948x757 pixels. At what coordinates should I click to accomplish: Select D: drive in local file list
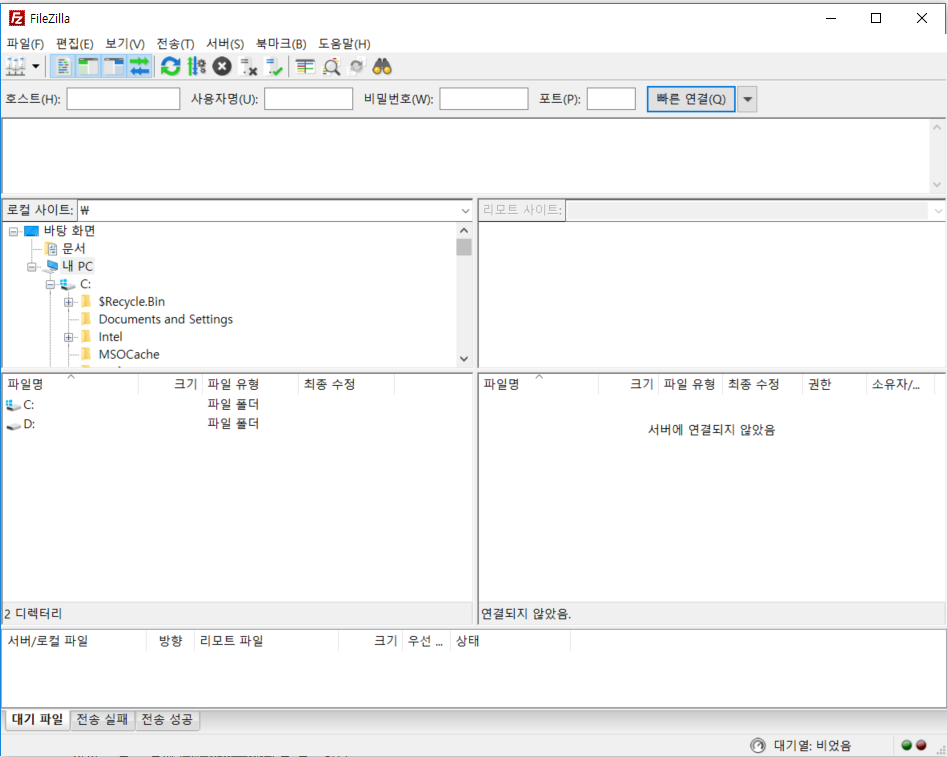pyautogui.click(x=28, y=424)
